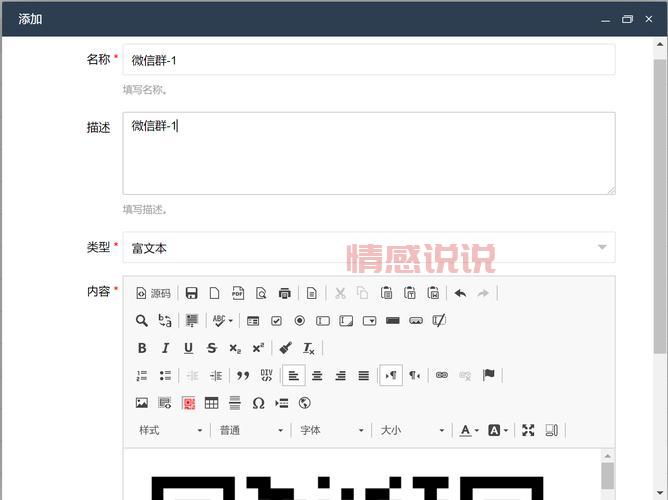Expand the 类型 type dropdown
This screenshot has height=500, width=668.
(x=369, y=247)
